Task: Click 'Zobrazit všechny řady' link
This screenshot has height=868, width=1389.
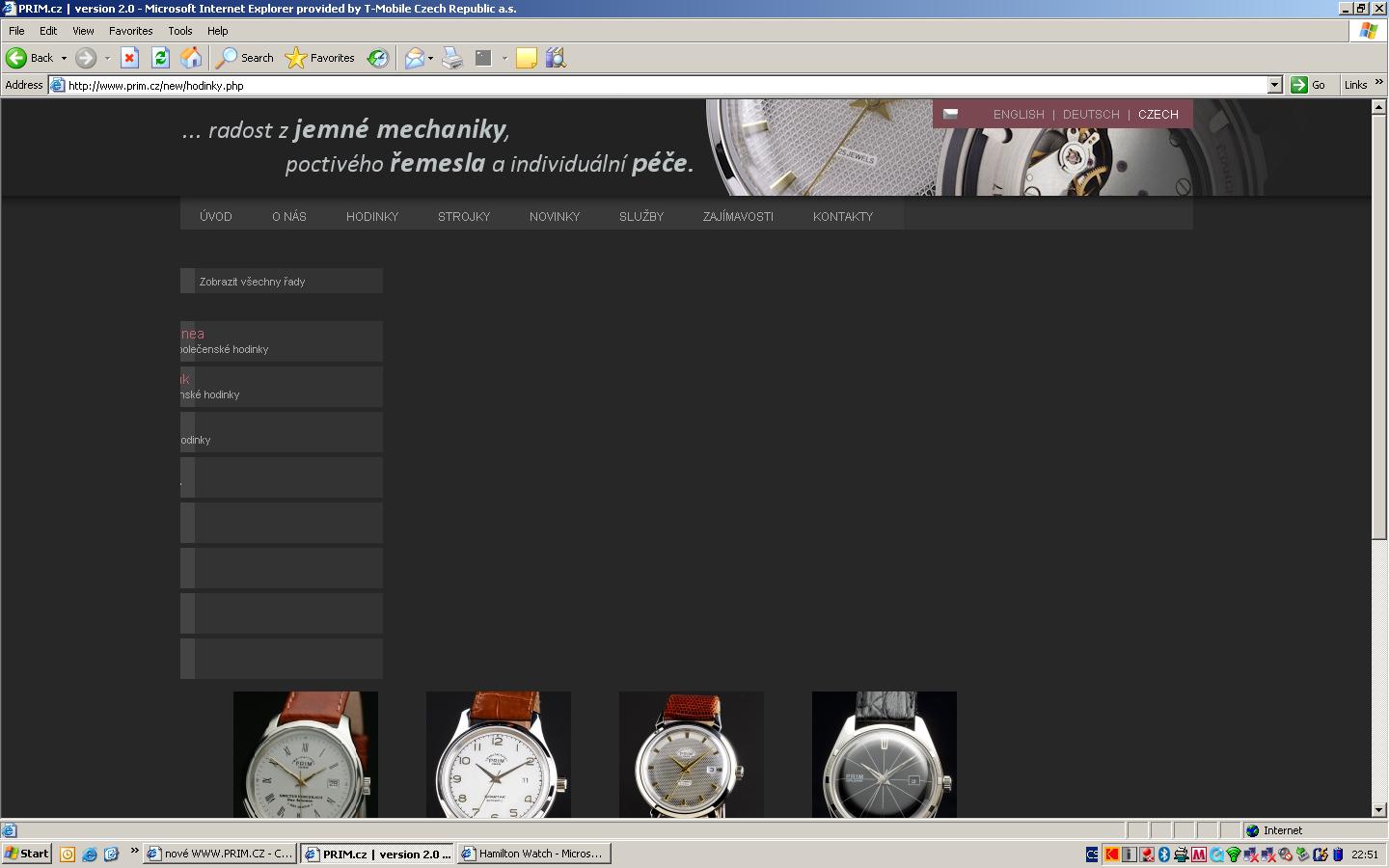Action: click(252, 282)
